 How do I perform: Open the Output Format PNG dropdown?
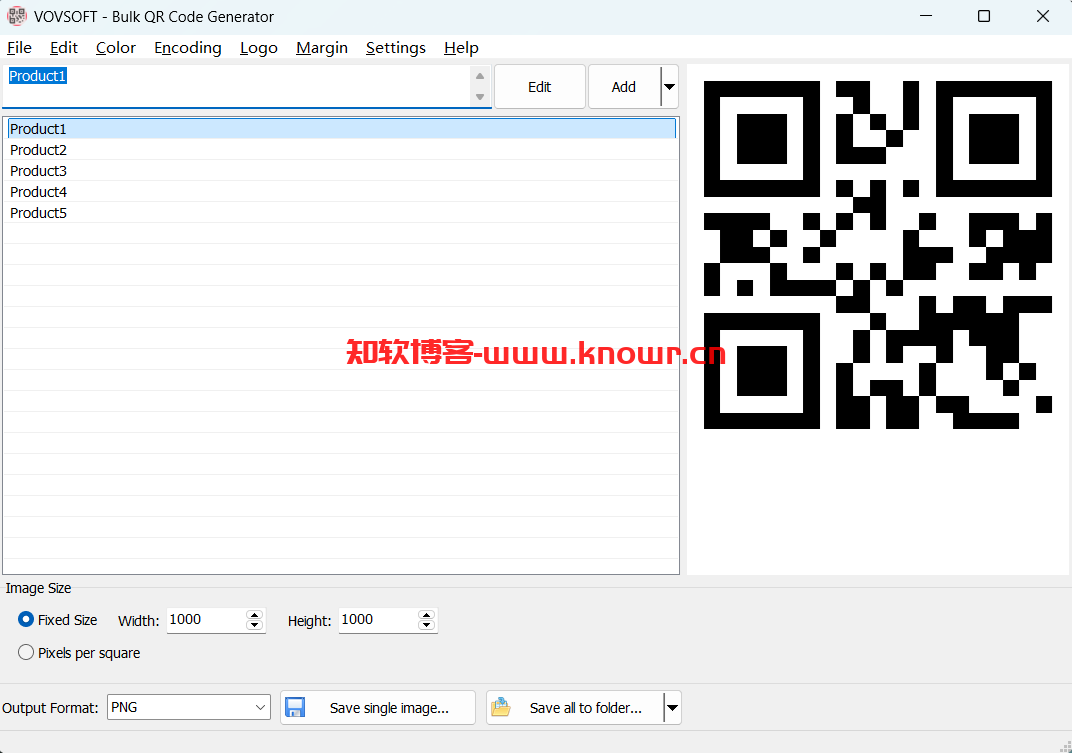coord(189,707)
